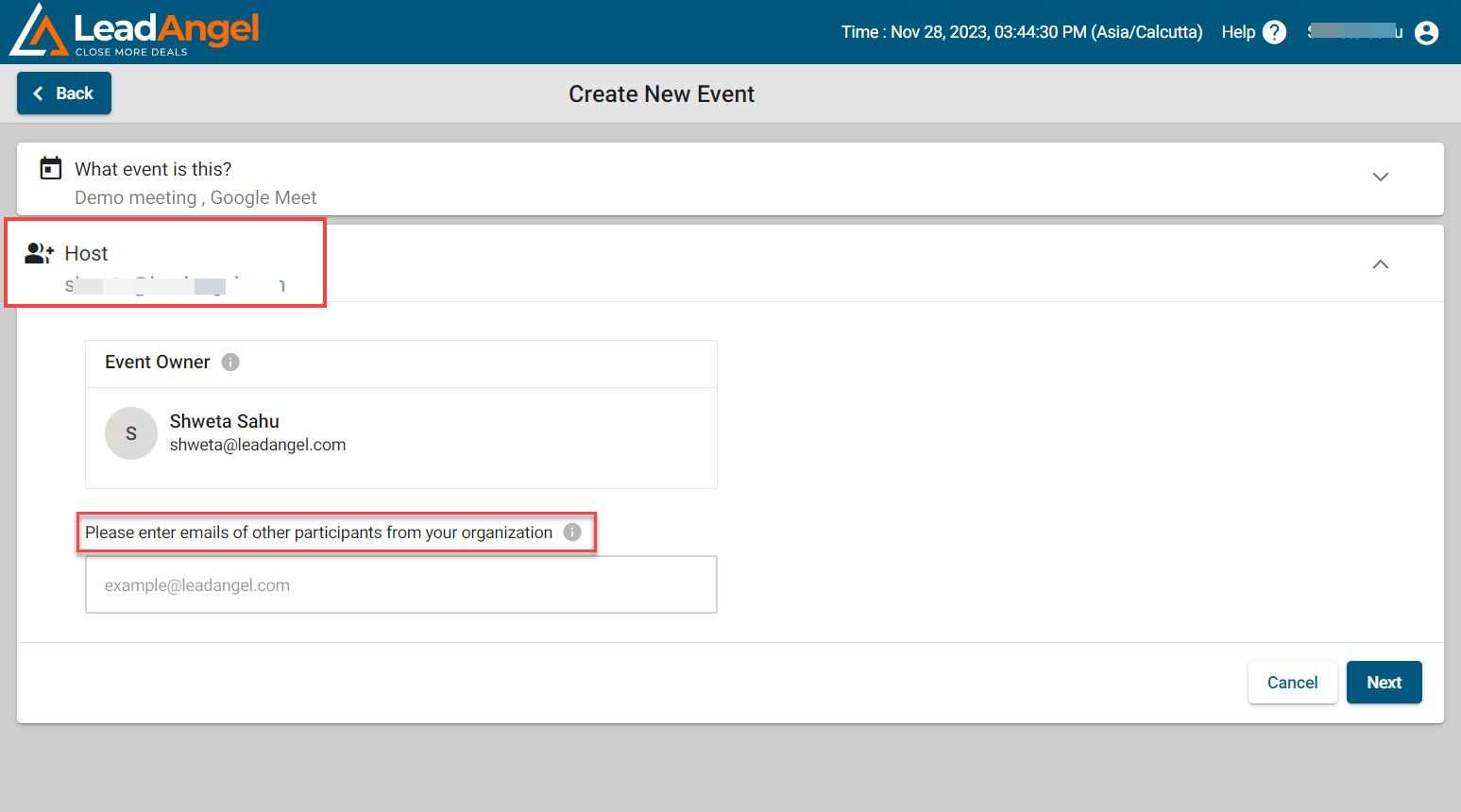Click the Help link text
The width and height of the screenshot is (1461, 812).
pyautogui.click(x=1238, y=32)
